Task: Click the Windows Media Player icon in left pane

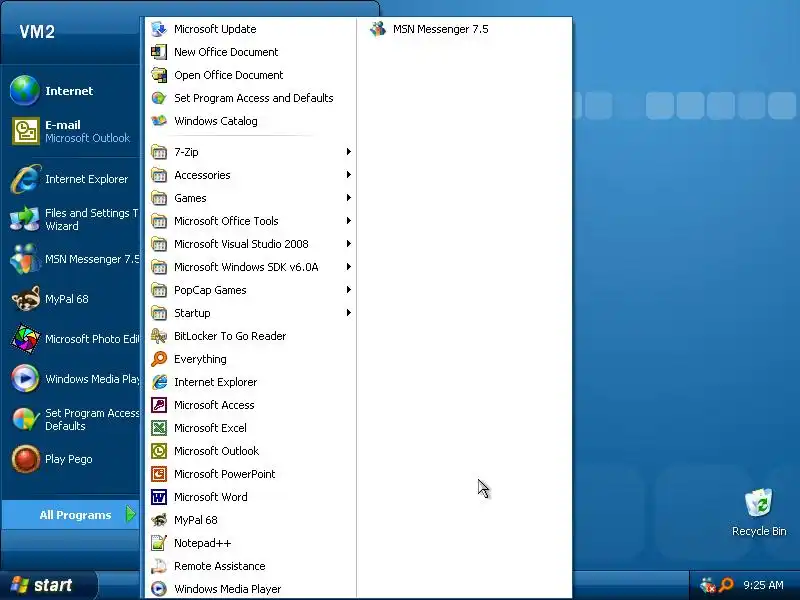Action: [x=25, y=379]
